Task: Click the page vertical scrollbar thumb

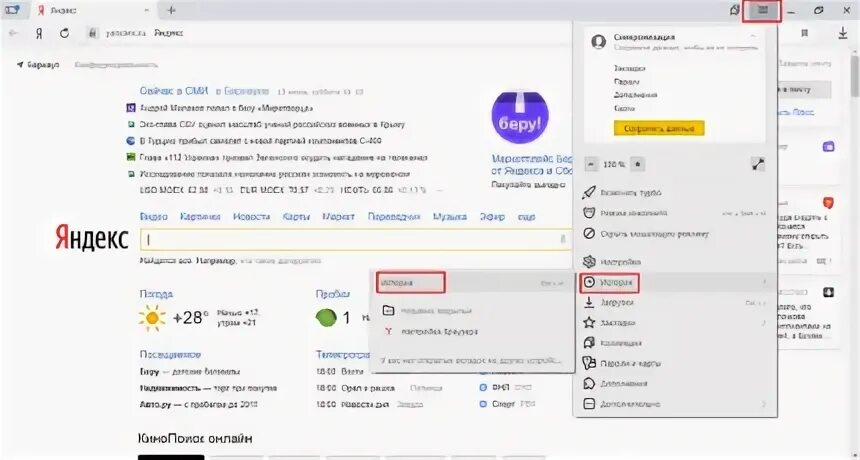Action: tap(855, 74)
